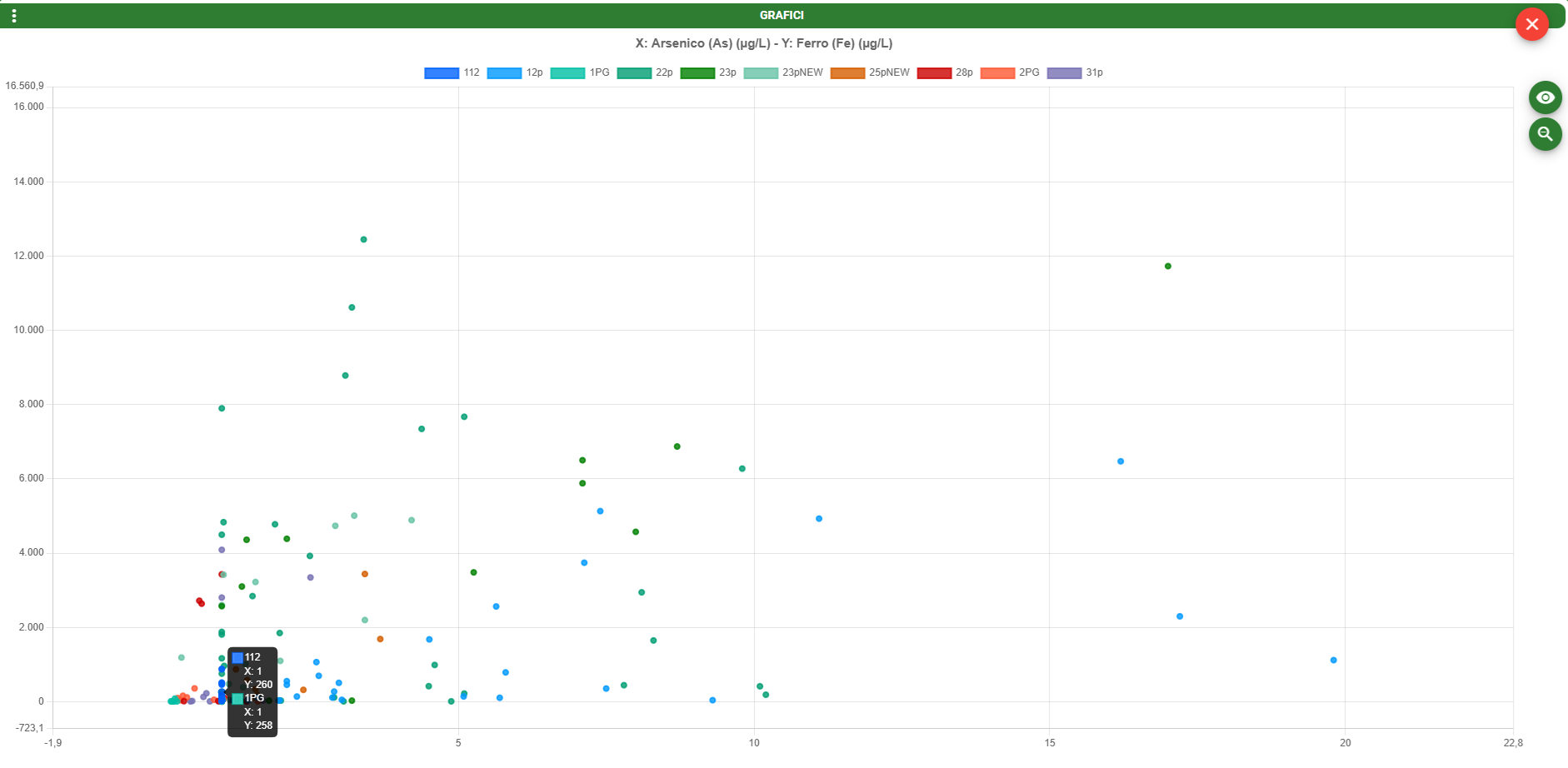The image size is (1568, 768).
Task: Toggle the green eye visibility button
Action: tap(1545, 97)
